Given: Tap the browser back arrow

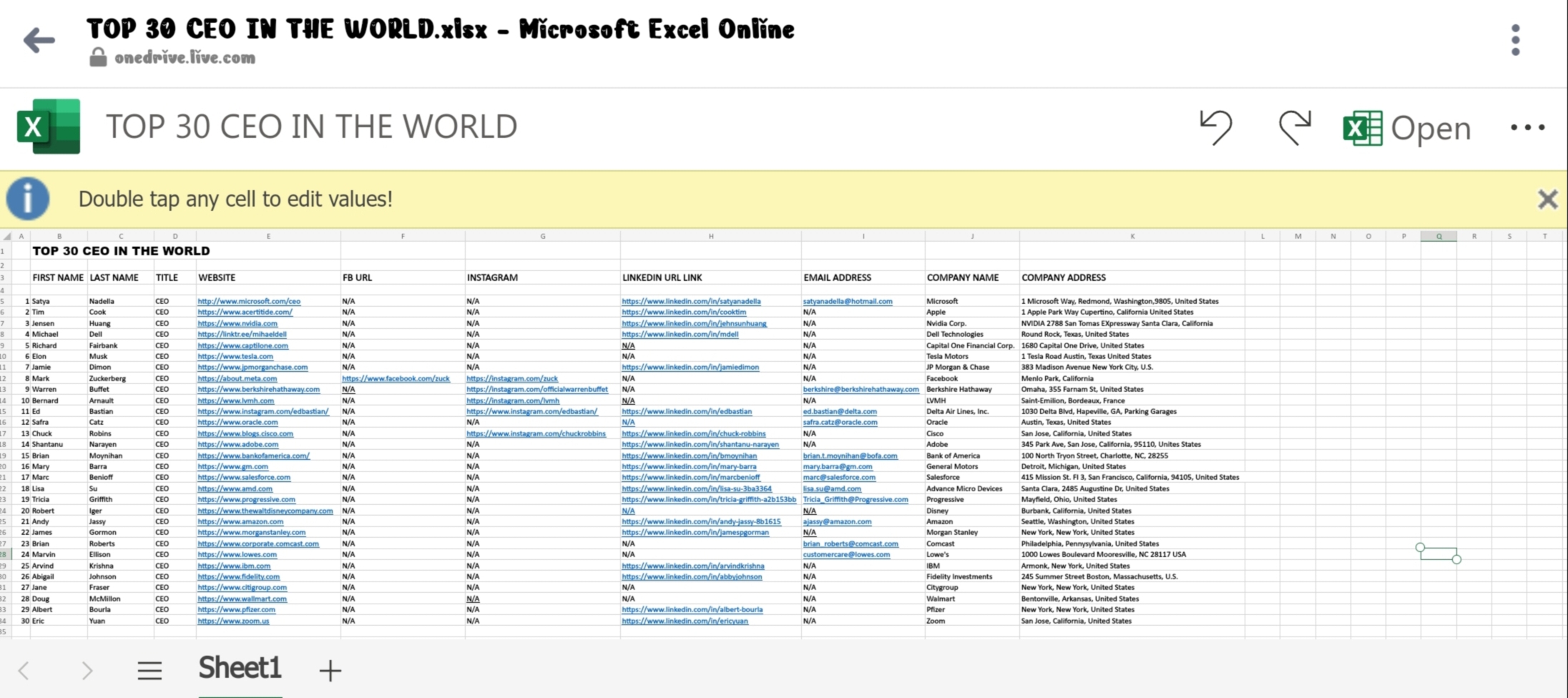Looking at the screenshot, I should [39, 40].
